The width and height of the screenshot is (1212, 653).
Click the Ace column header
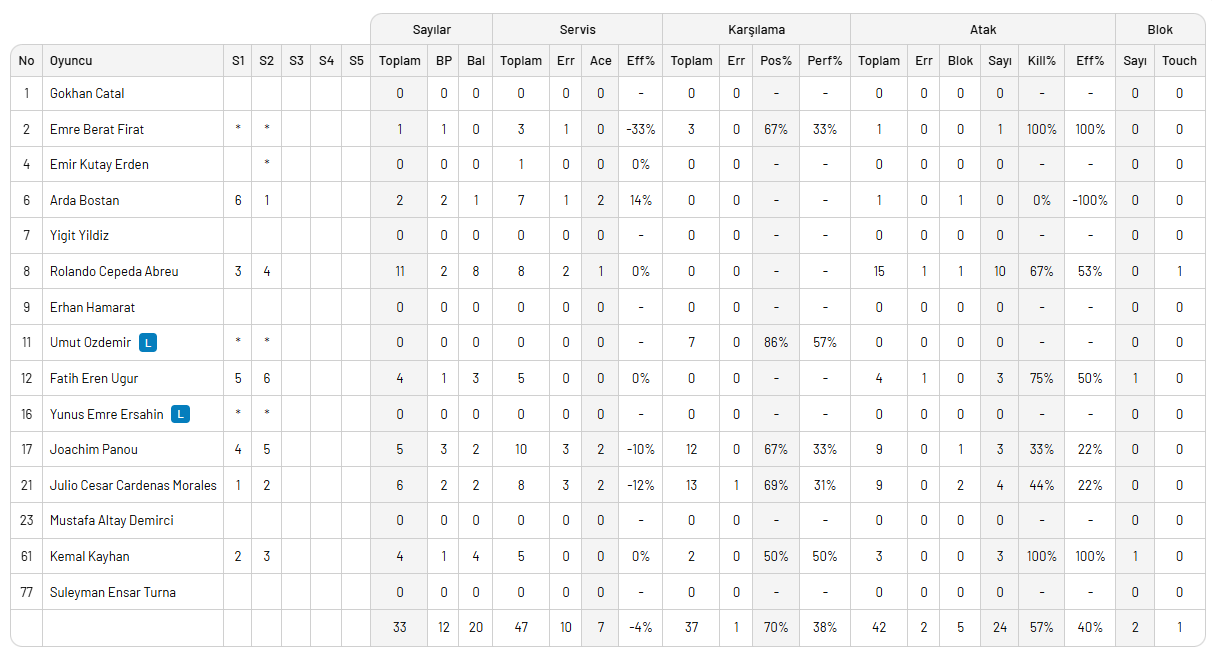600,61
